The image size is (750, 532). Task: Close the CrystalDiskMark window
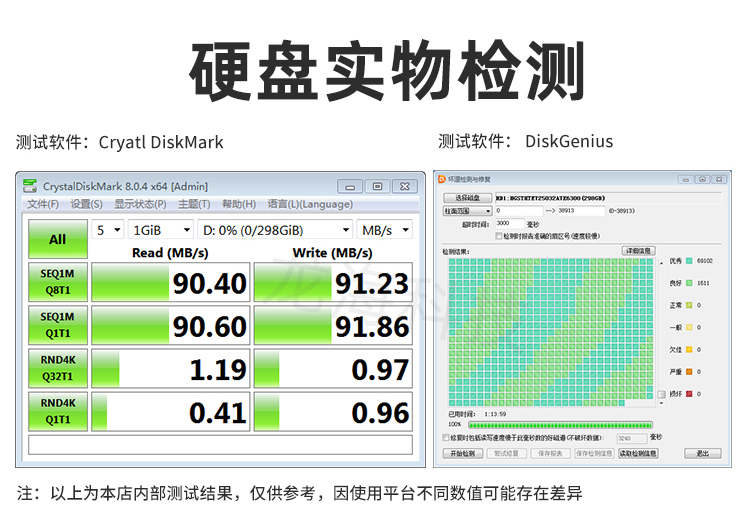(x=405, y=186)
